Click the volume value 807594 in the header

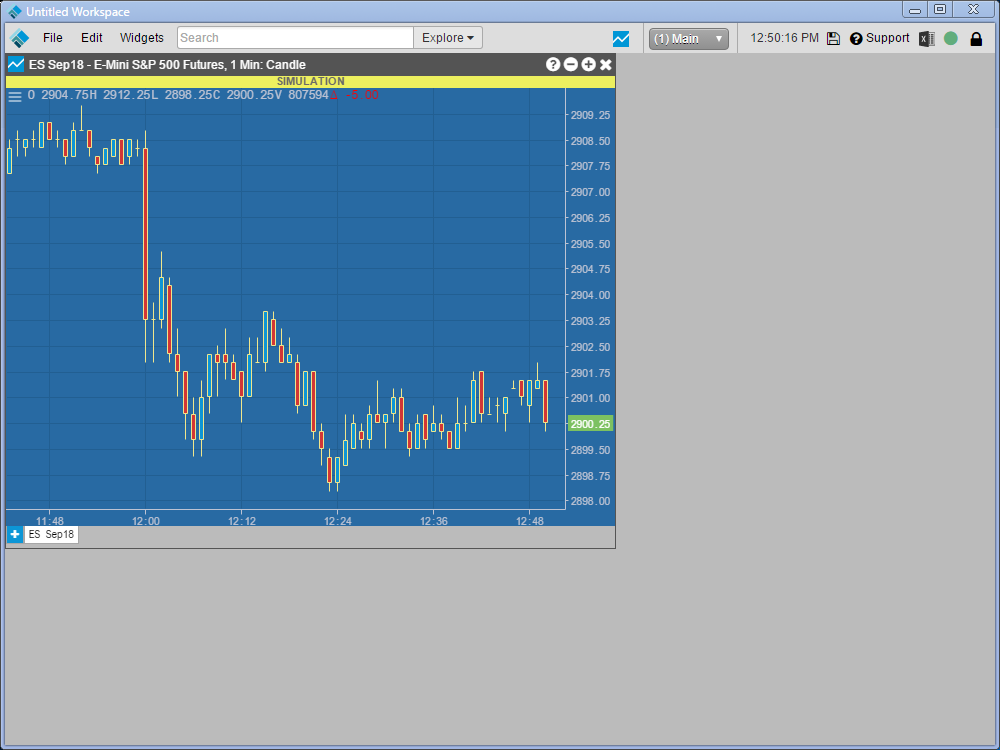(308, 95)
